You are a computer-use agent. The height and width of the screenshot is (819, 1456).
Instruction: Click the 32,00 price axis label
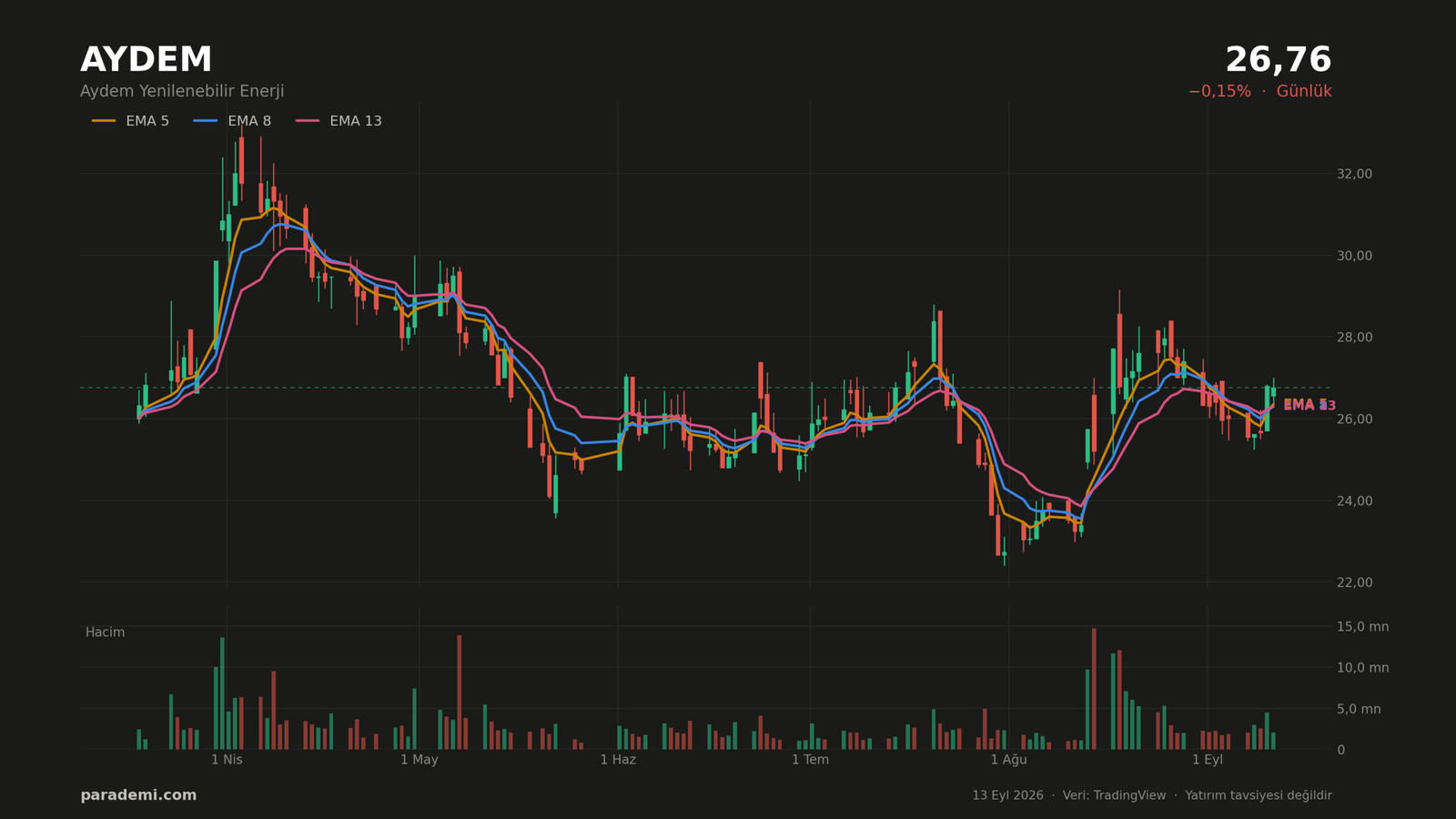click(x=1354, y=174)
